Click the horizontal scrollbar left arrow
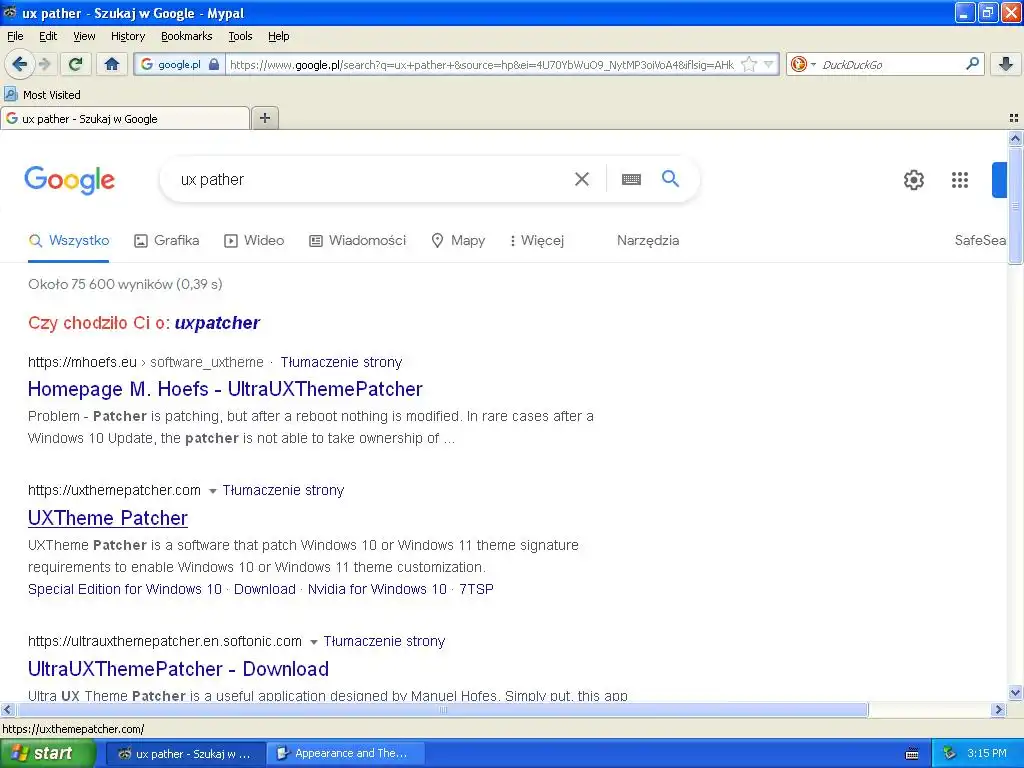 pos(7,709)
